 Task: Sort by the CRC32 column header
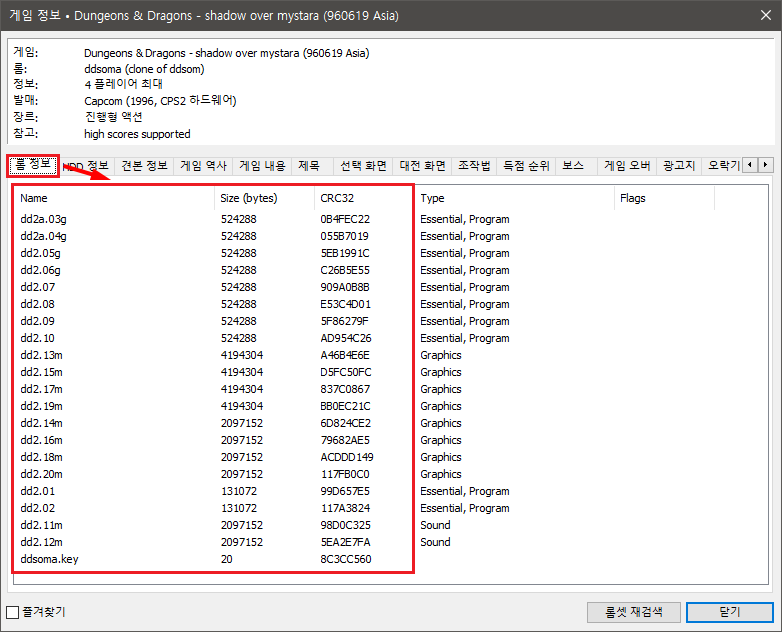(364, 198)
